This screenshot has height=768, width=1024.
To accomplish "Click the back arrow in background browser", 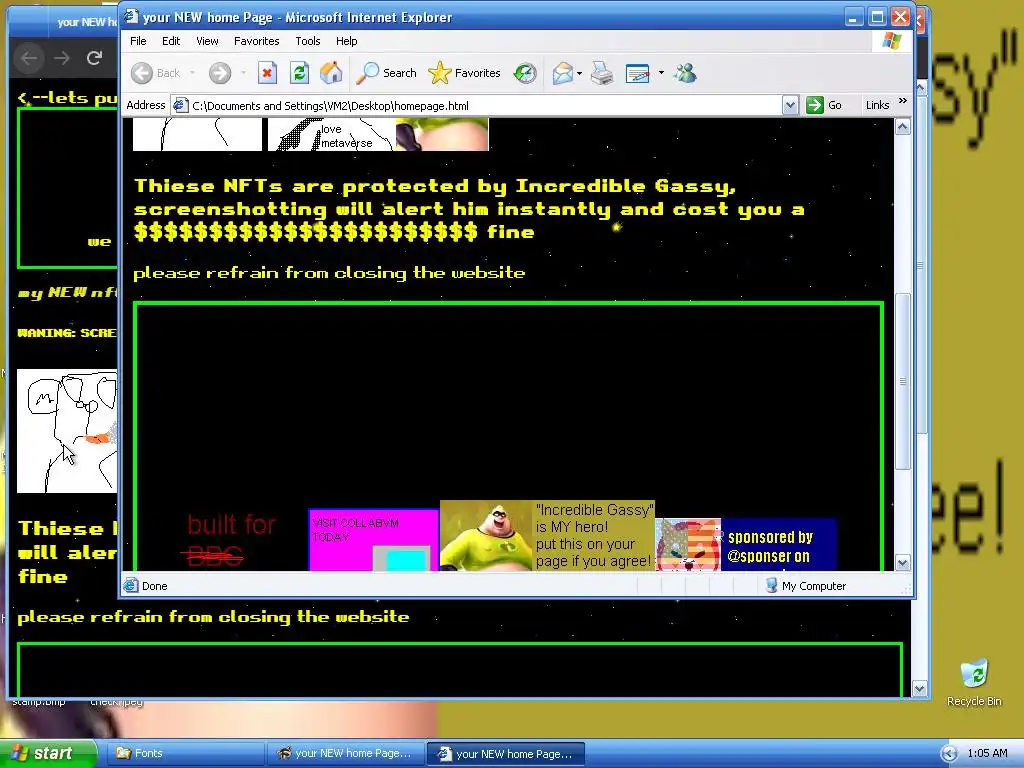I will [x=29, y=58].
